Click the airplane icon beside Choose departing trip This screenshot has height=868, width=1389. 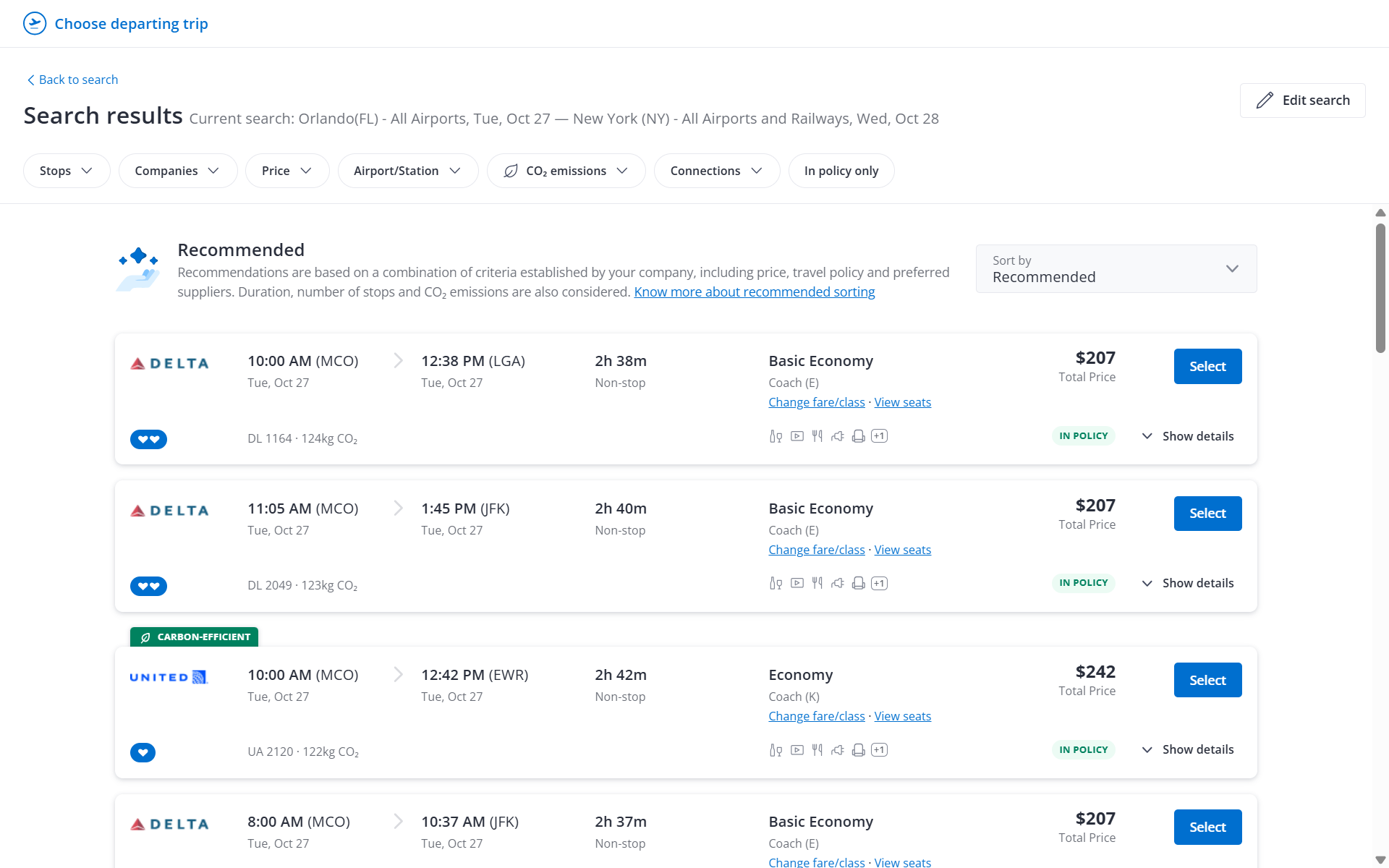(35, 23)
